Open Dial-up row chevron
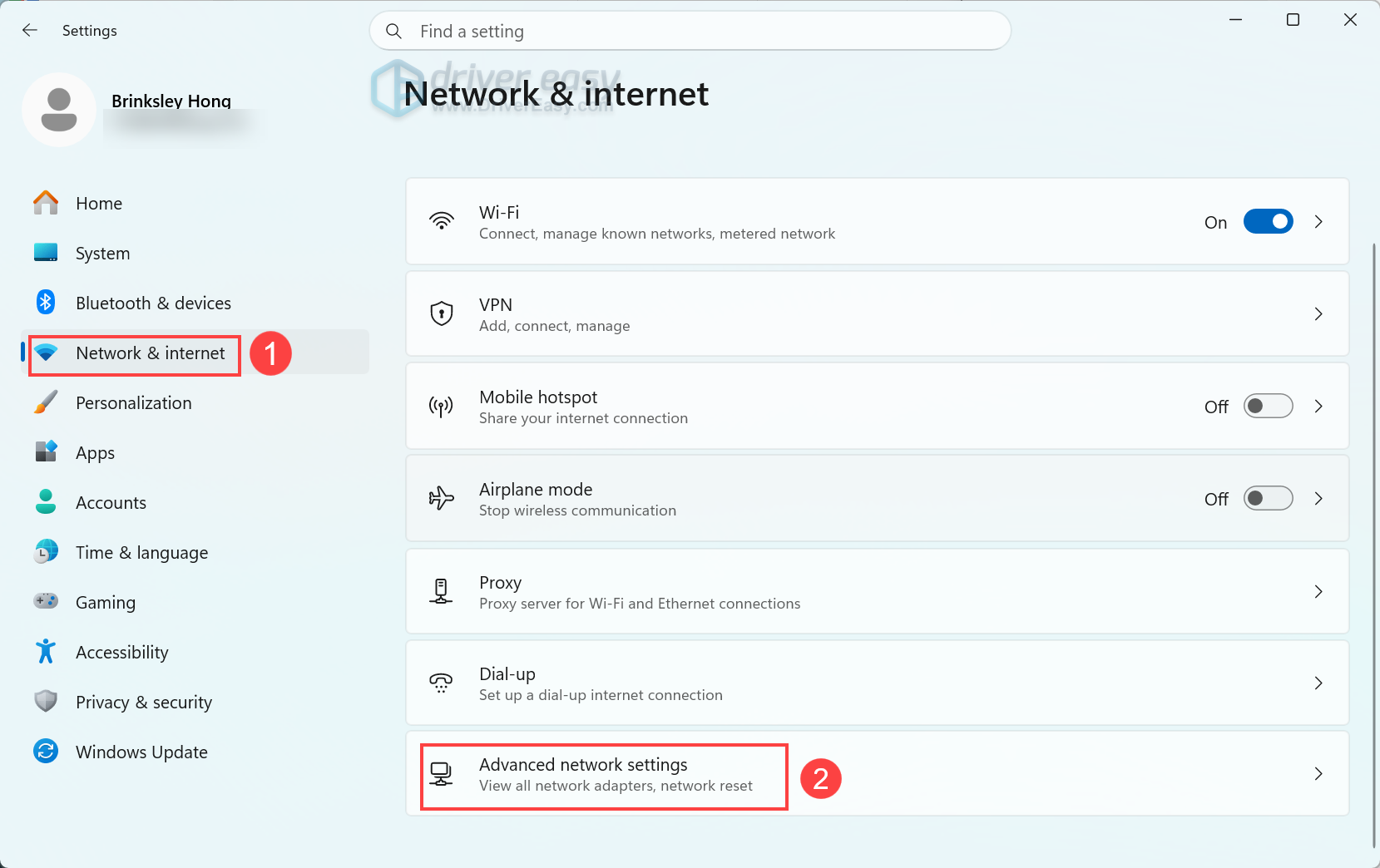This screenshot has height=868, width=1380. [1318, 683]
